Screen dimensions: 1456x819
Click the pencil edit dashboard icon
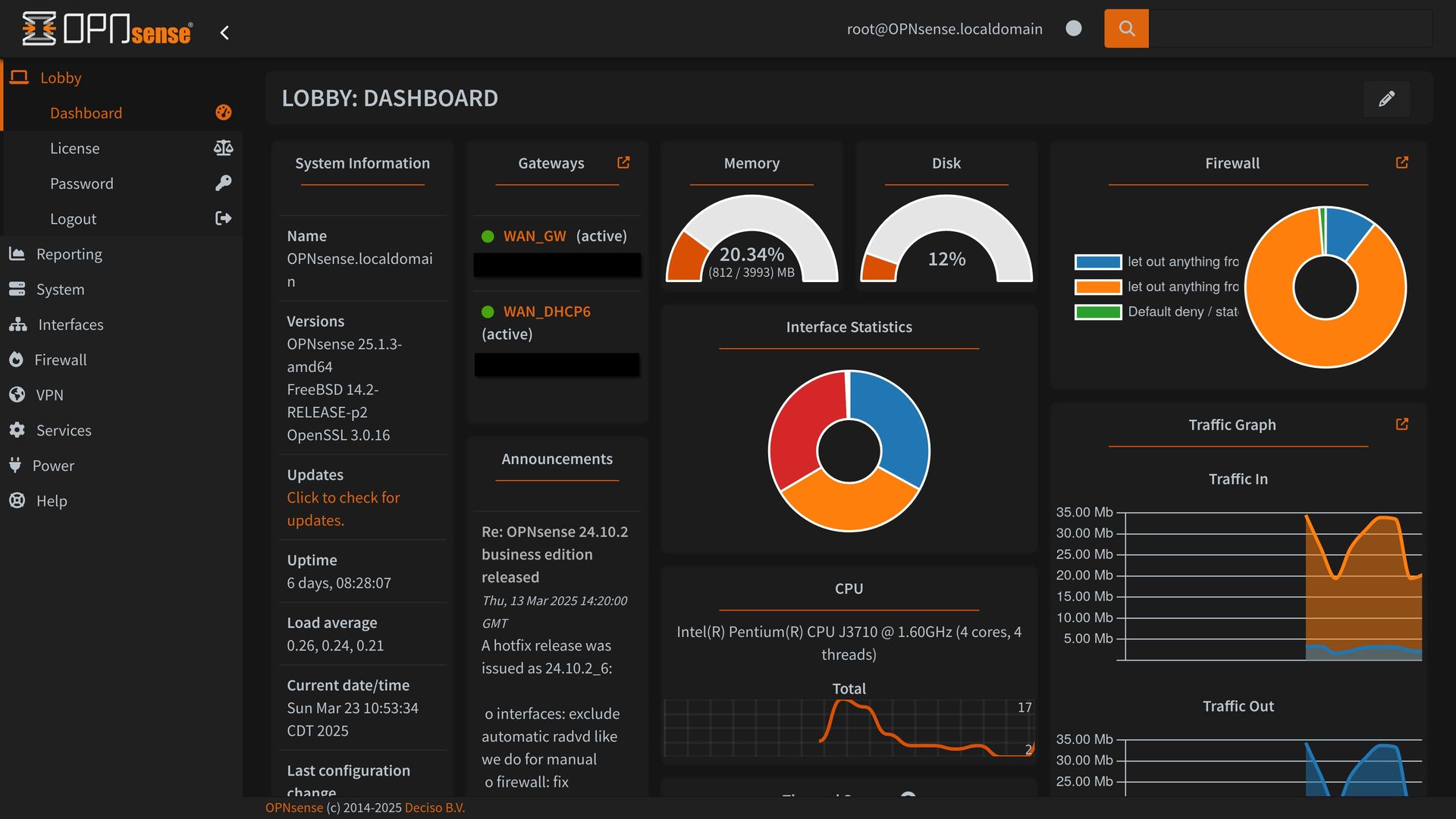[x=1386, y=99]
